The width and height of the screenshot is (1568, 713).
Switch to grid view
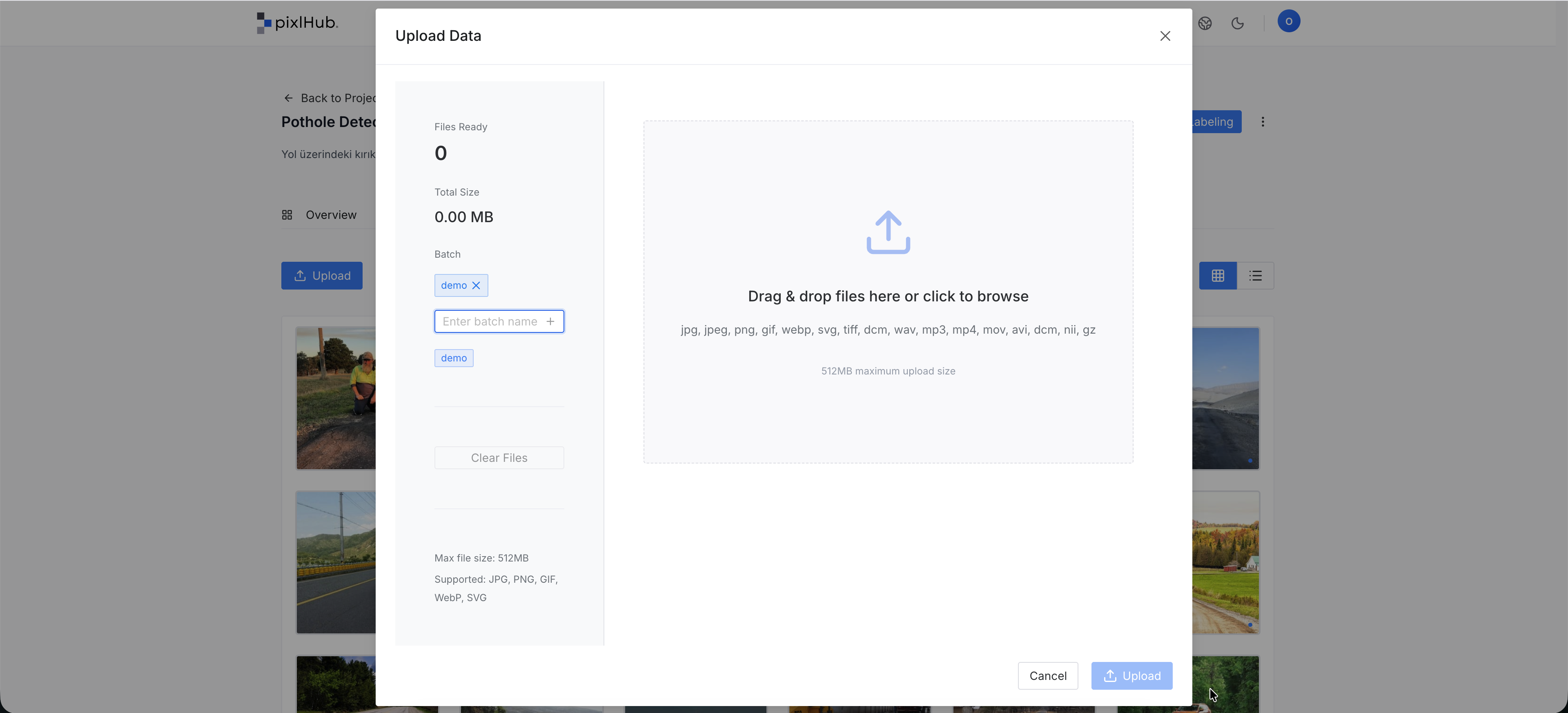(1217, 276)
